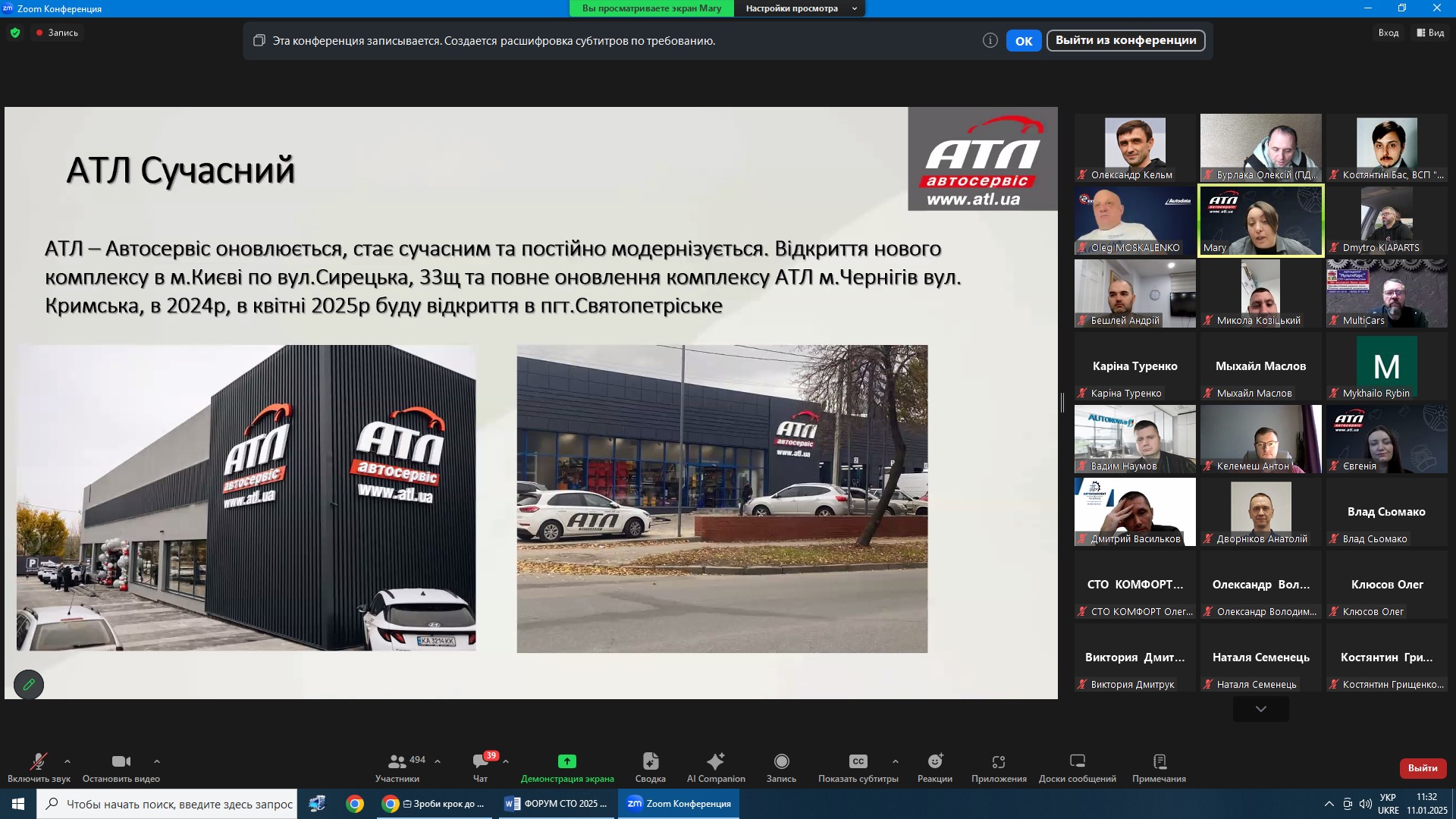Select Каріна Туренко participant tile
Screen dimensions: 1456x819
tap(1134, 366)
